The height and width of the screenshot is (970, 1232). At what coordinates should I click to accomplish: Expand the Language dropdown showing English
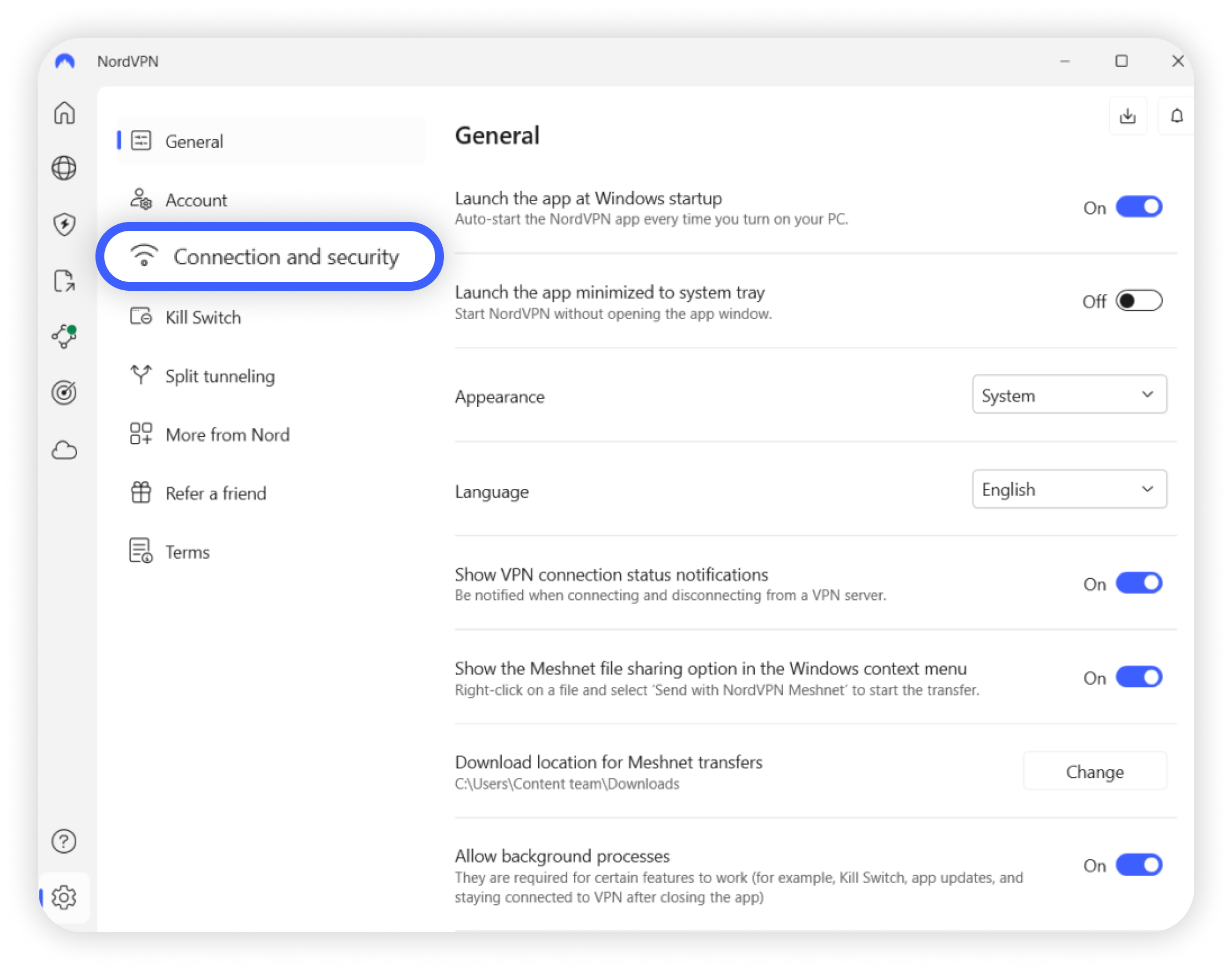(1068, 489)
